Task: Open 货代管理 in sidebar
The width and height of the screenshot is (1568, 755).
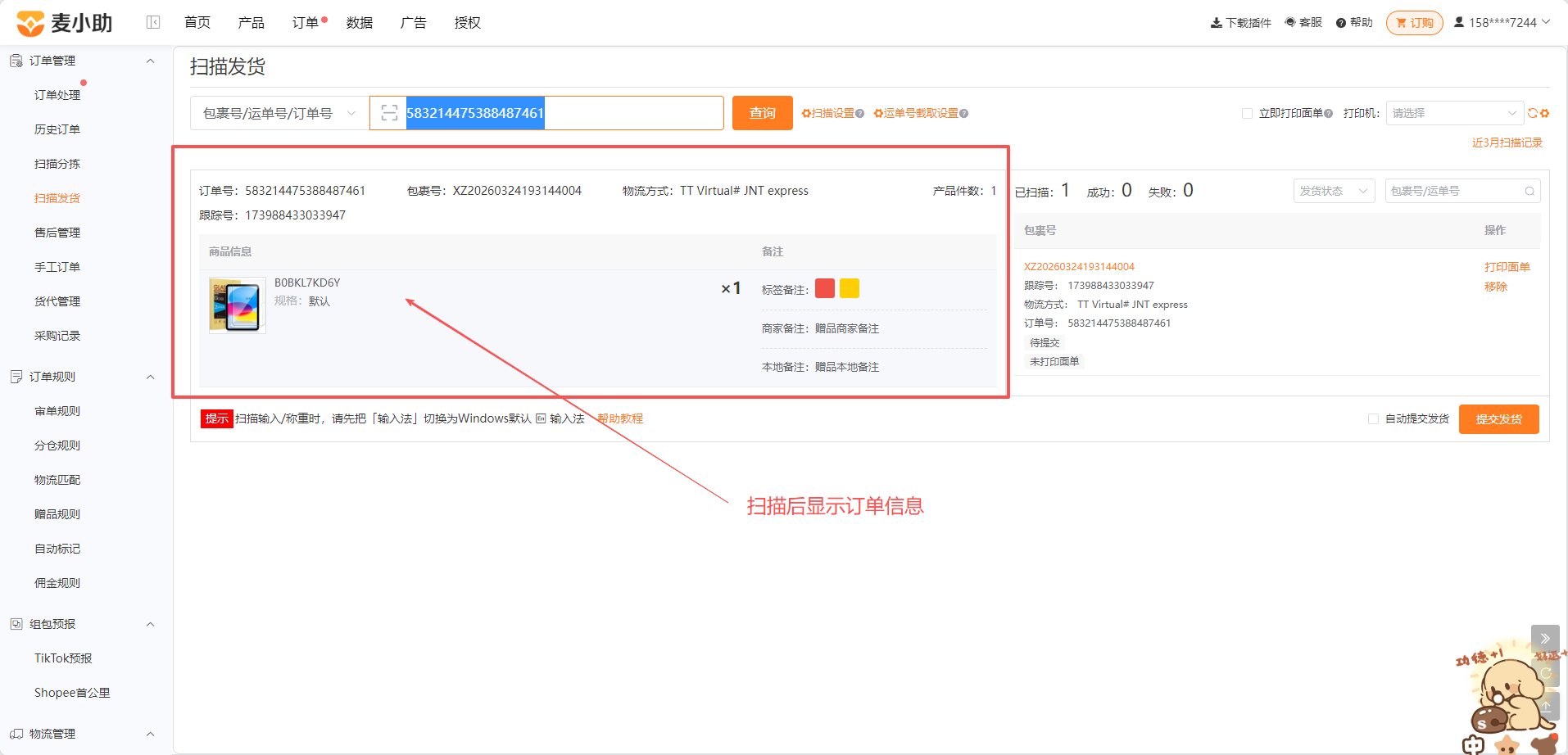Action: pyautogui.click(x=57, y=301)
